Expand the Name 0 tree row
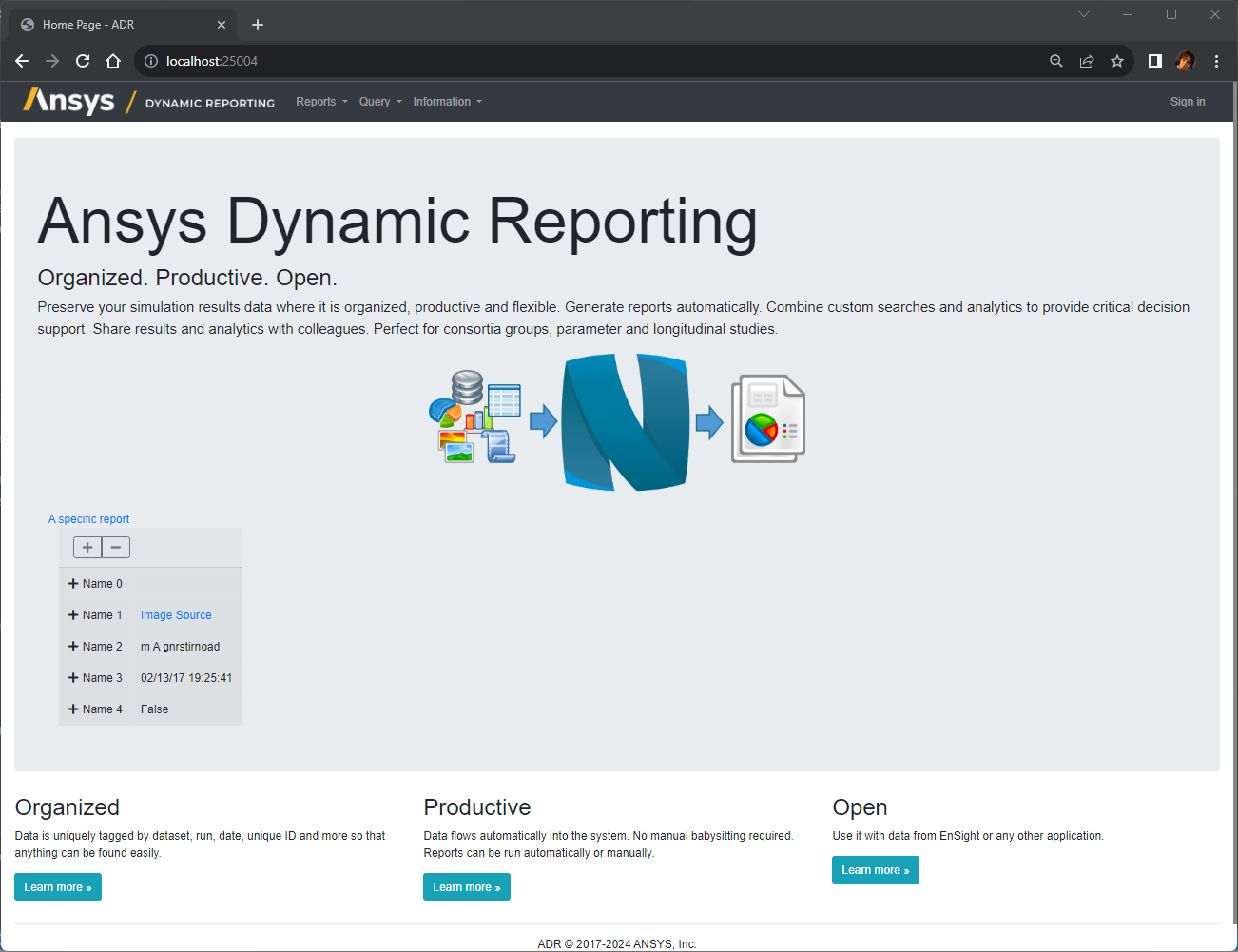Viewport: 1238px width, 952px height. click(73, 584)
